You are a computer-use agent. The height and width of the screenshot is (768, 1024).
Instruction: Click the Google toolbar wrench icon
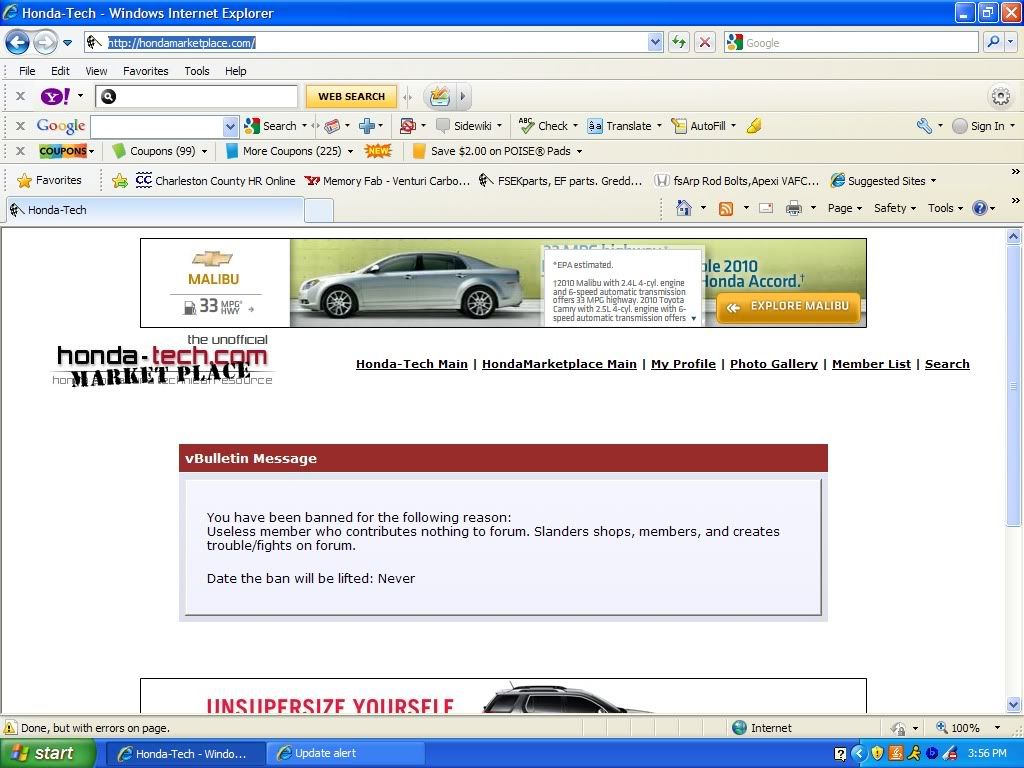click(923, 126)
